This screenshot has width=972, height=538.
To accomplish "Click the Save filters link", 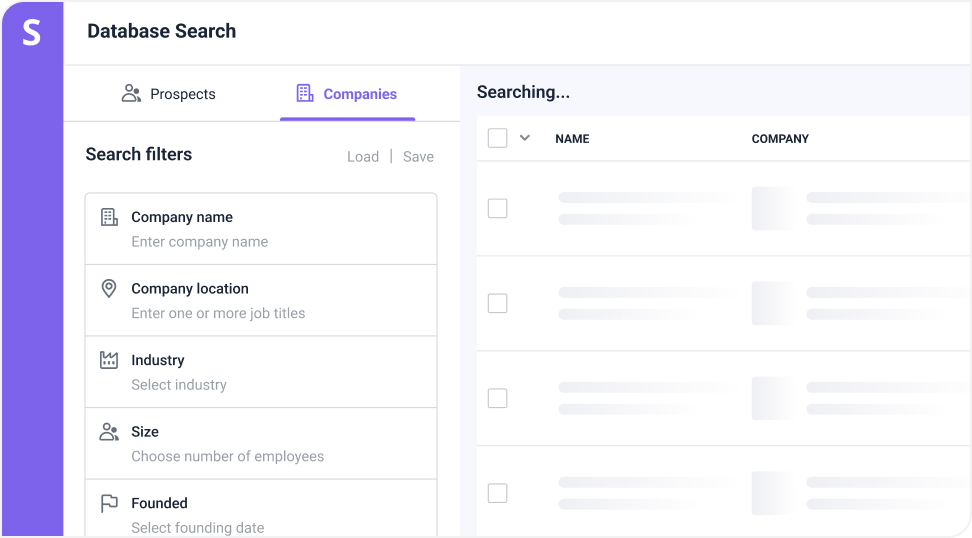I will tap(418, 156).
